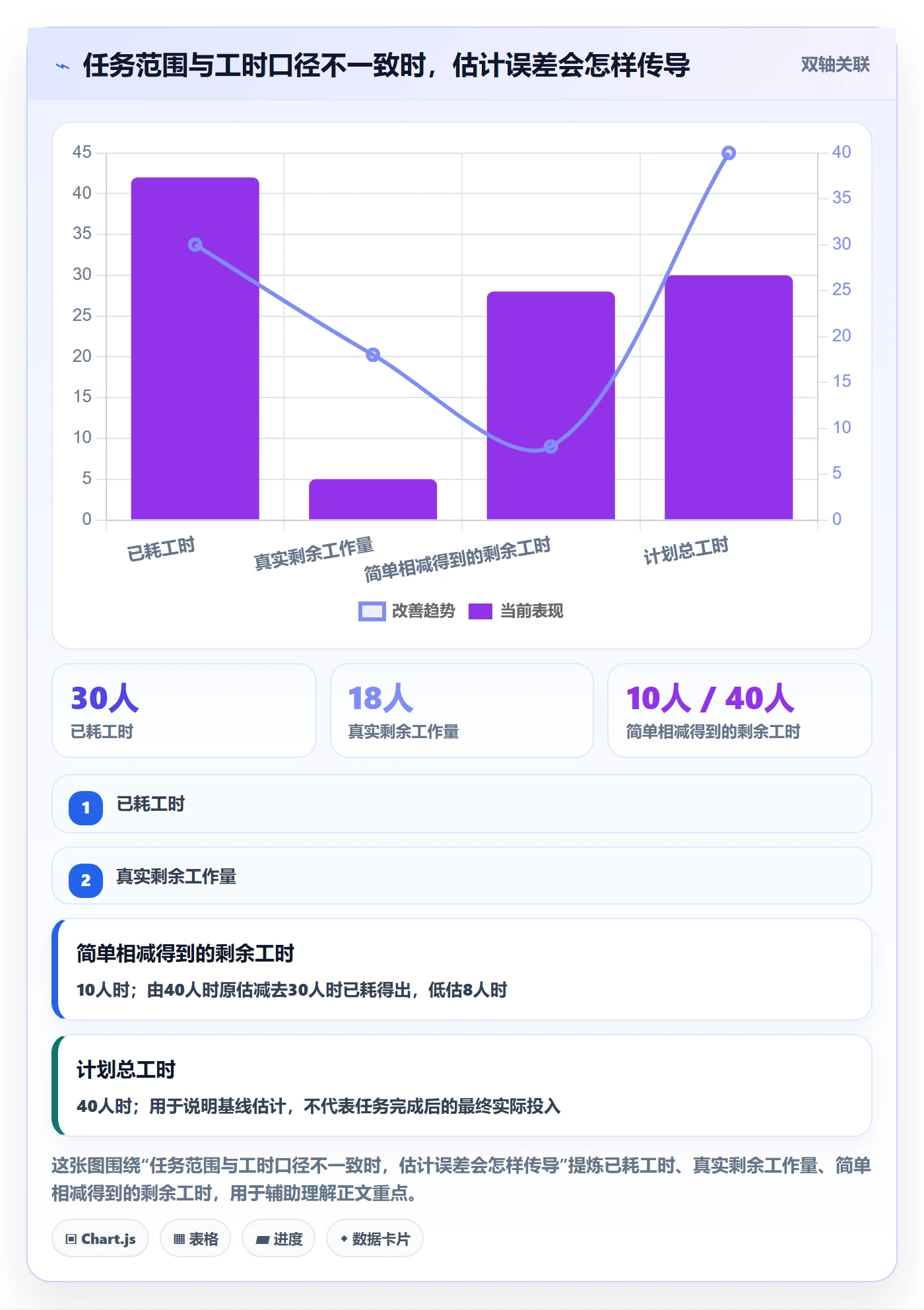Select the 真实剩余工作量 short bar
This screenshot has width=924, height=1310.
[373, 499]
